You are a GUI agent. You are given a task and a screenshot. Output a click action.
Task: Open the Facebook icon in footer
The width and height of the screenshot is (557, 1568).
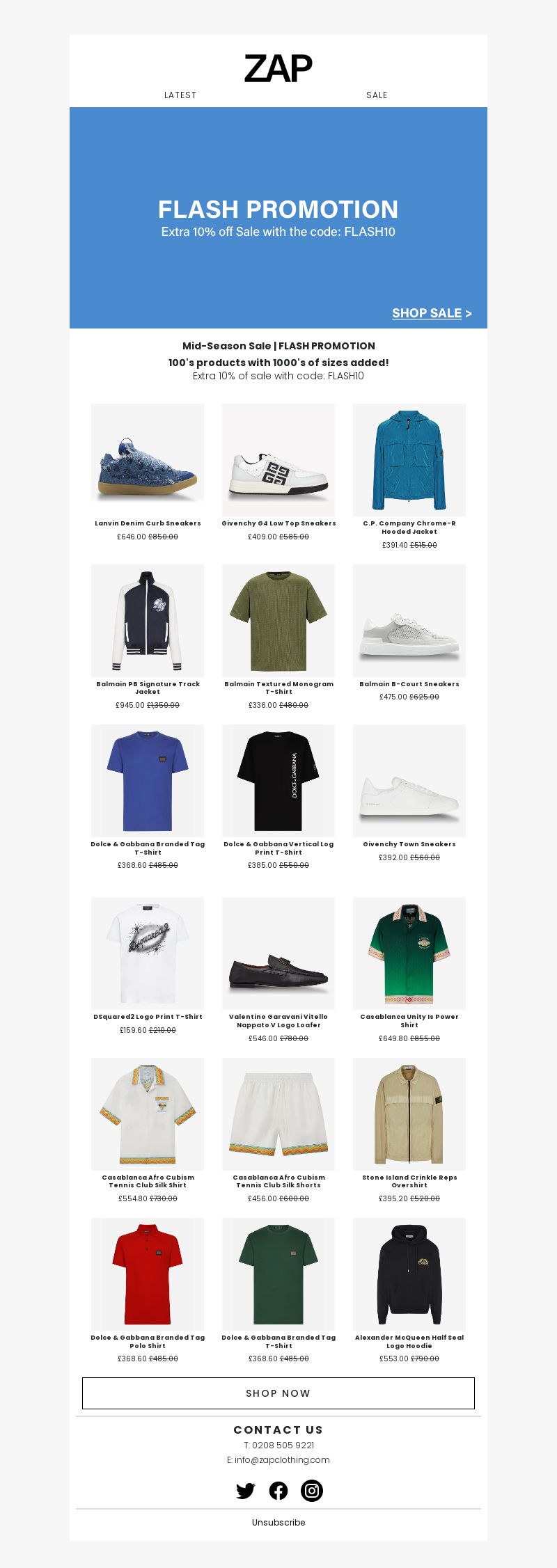[278, 1491]
